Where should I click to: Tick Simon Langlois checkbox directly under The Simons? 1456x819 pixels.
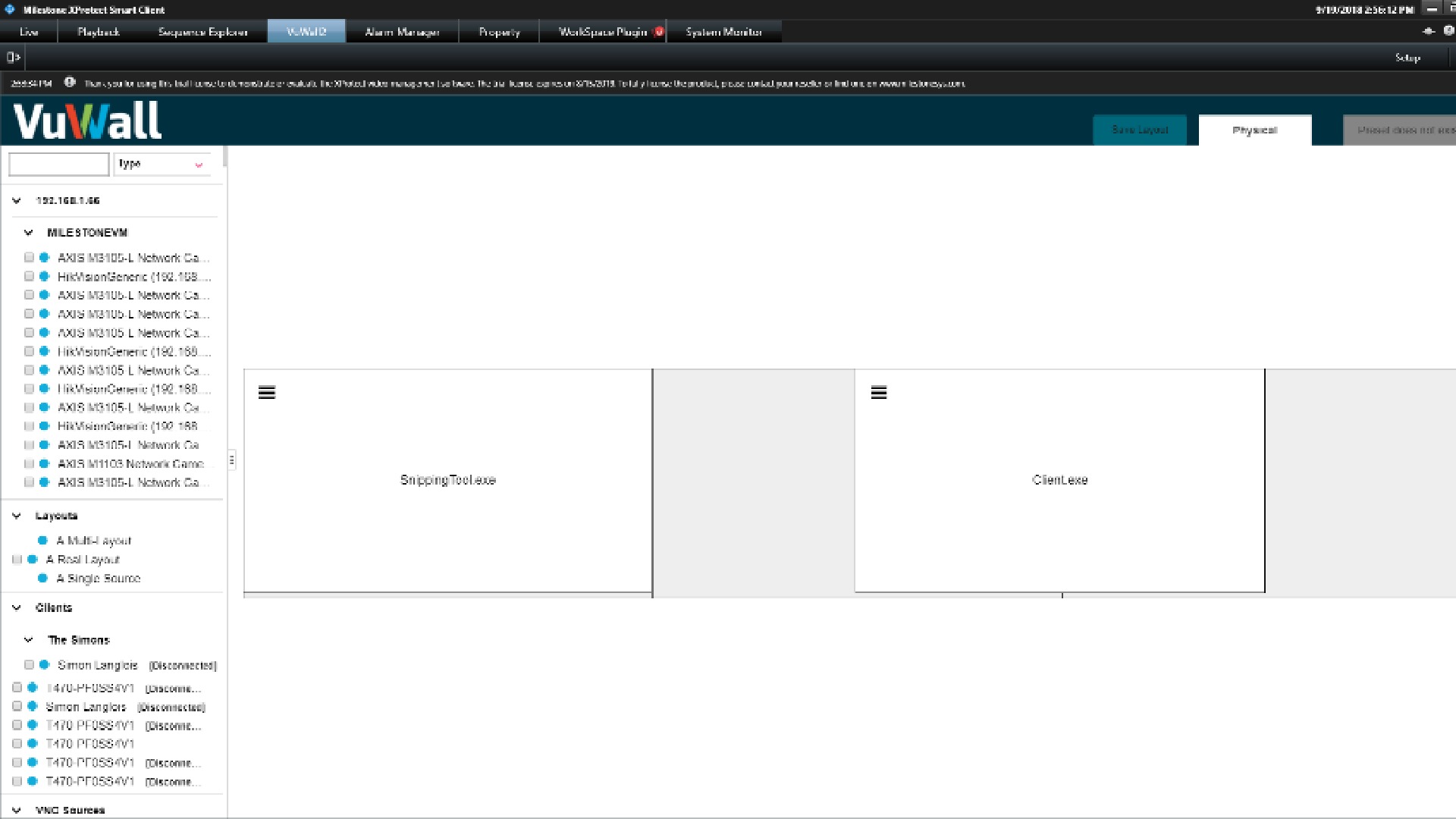click(x=29, y=665)
